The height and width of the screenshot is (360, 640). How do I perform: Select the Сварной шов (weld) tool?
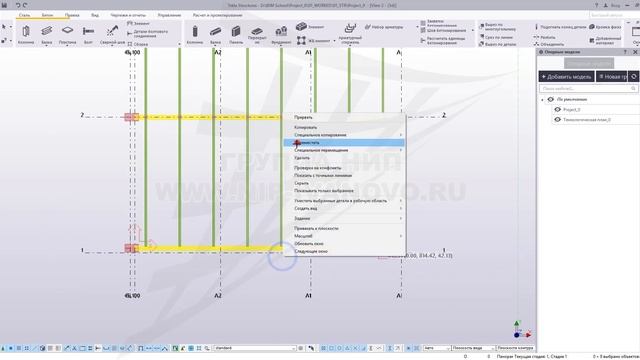pos(112,34)
